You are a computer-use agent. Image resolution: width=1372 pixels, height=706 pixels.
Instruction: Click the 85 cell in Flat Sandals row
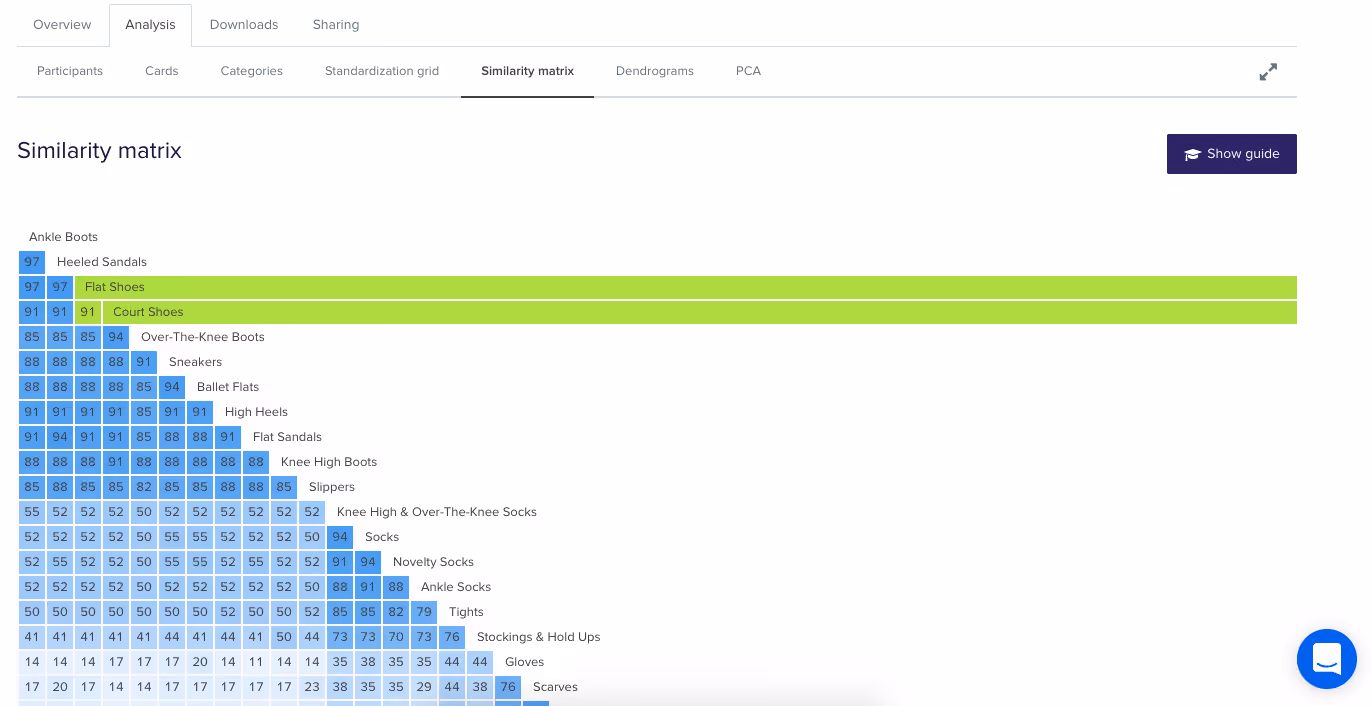click(x=144, y=437)
